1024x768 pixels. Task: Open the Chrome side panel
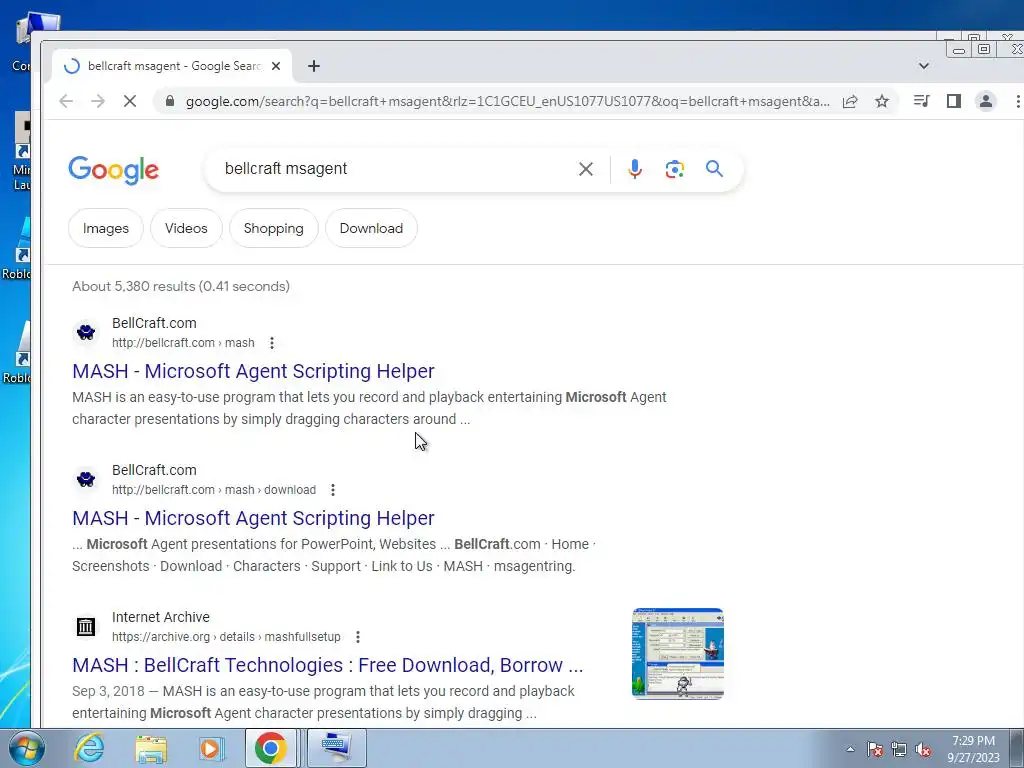click(x=953, y=101)
